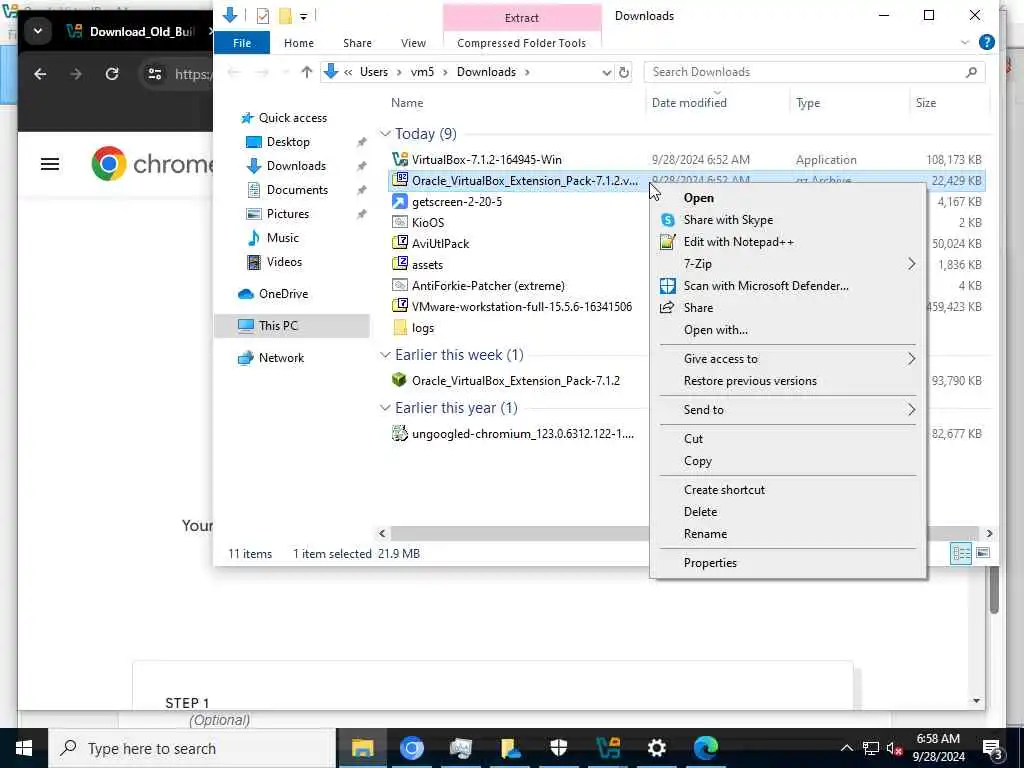Choose Rename in the context menu
Screen dimensions: 1024x768
(705, 534)
